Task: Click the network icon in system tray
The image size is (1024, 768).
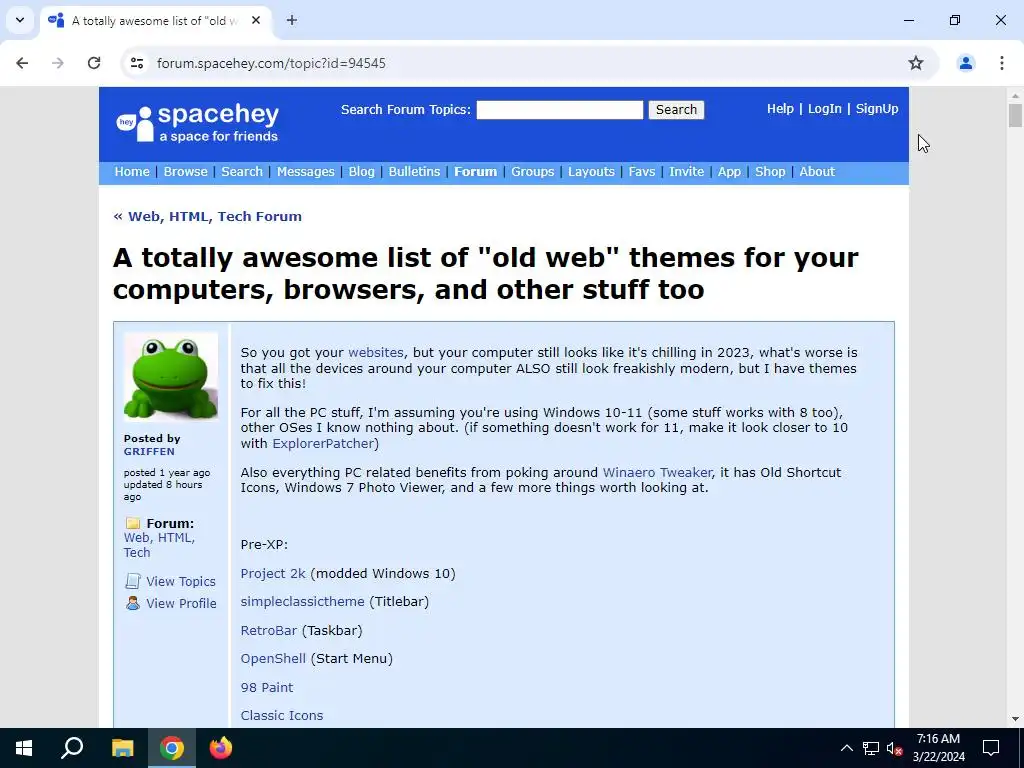Action: (x=871, y=748)
